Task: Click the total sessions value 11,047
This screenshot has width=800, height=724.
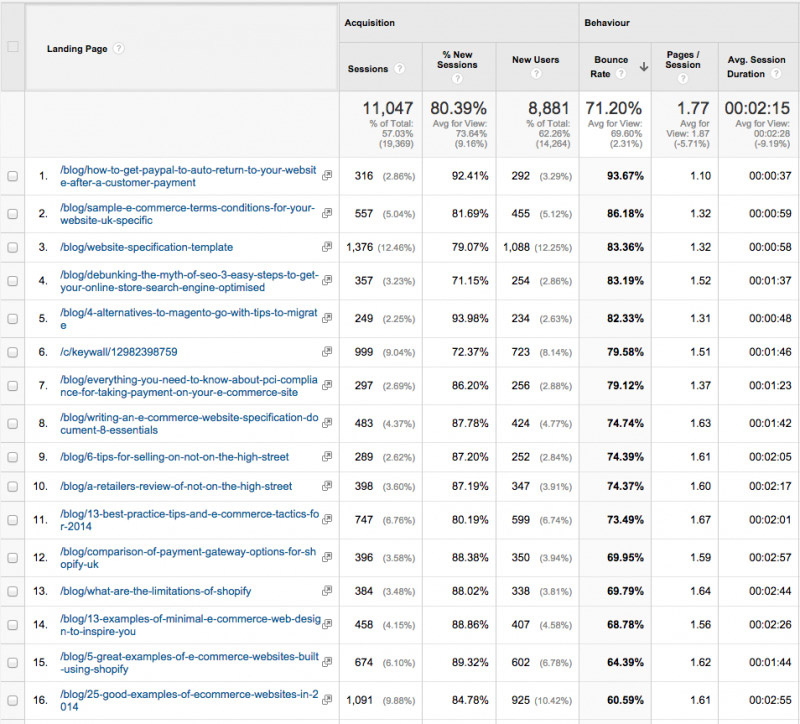Action: [388, 108]
